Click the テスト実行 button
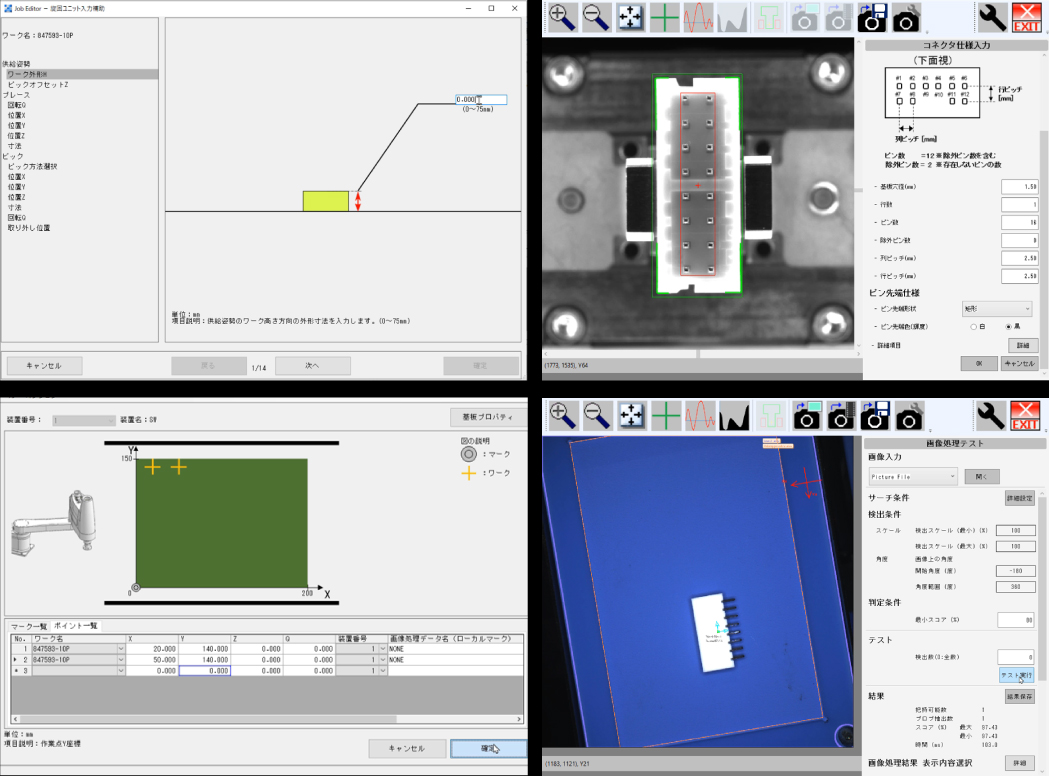Image resolution: width=1049 pixels, height=776 pixels. tap(1016, 676)
